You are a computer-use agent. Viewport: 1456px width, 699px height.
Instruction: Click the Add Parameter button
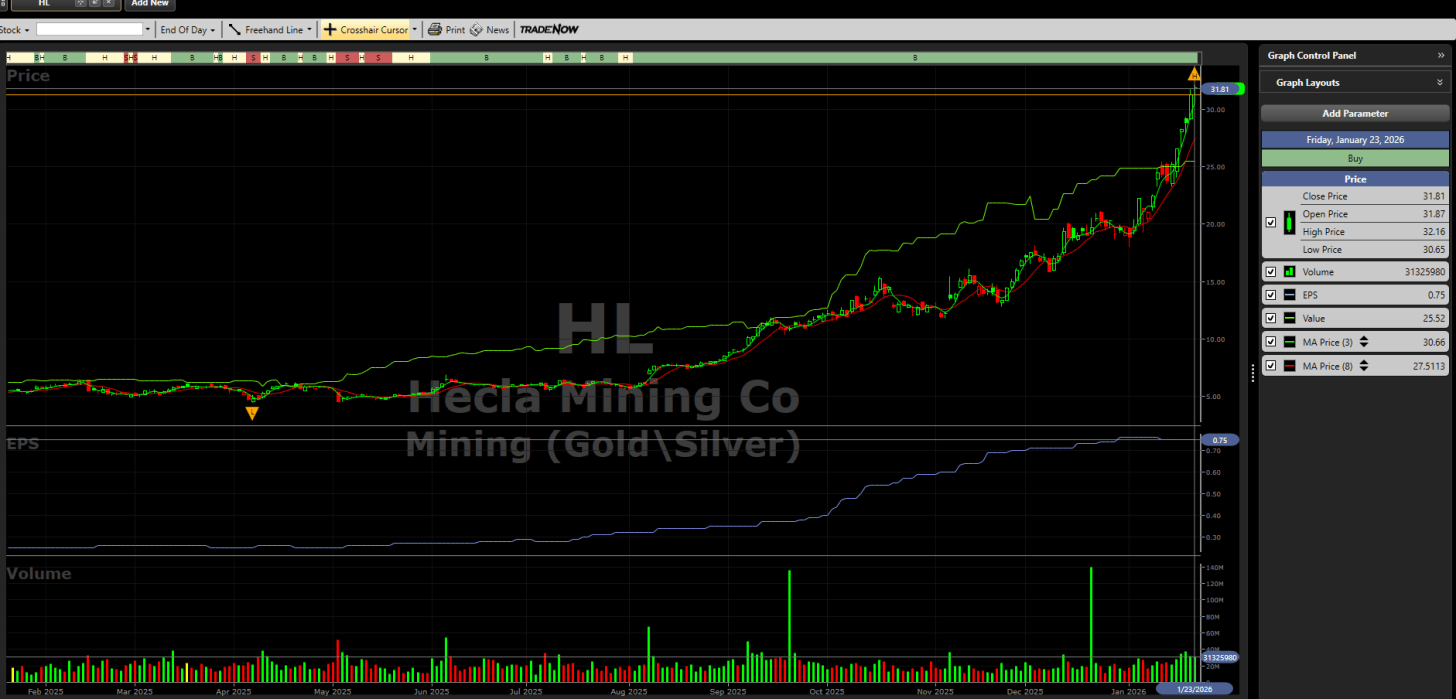pyautogui.click(x=1355, y=113)
